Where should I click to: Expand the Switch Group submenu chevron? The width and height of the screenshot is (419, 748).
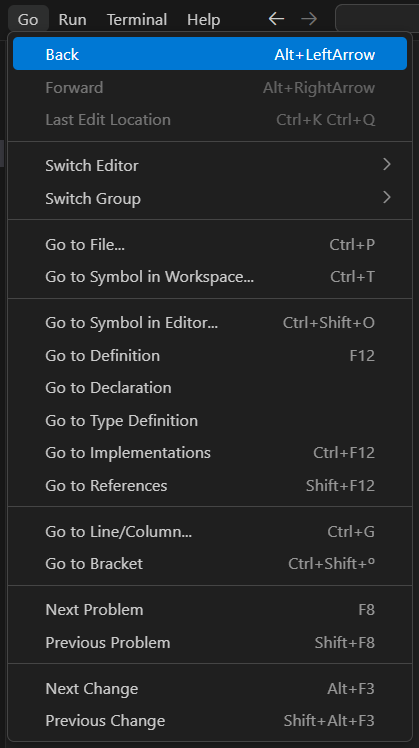(387, 197)
